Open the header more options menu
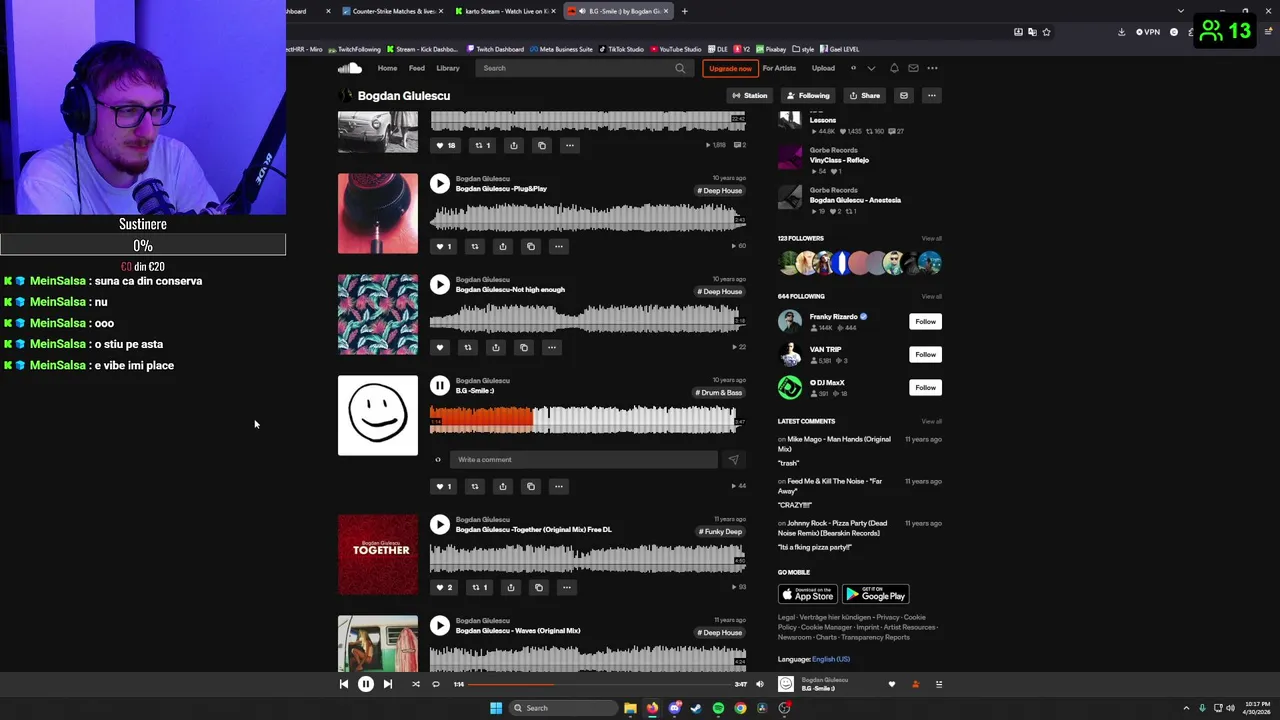This screenshot has height=720, width=1280. 932,68
